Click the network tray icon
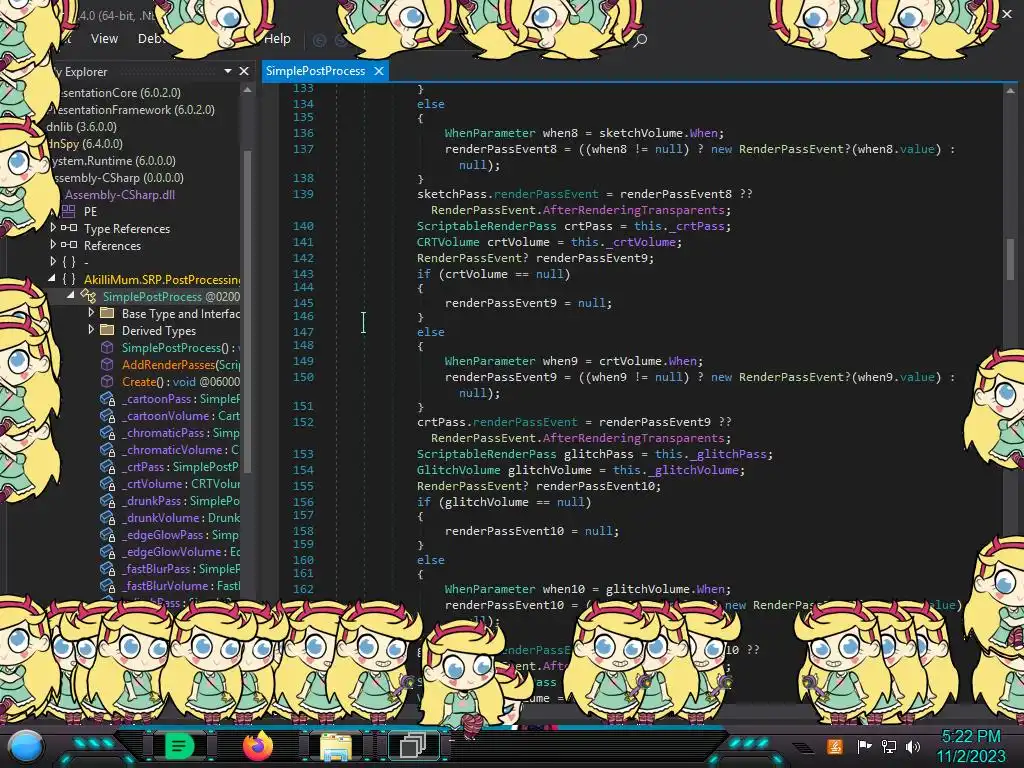 click(x=889, y=746)
